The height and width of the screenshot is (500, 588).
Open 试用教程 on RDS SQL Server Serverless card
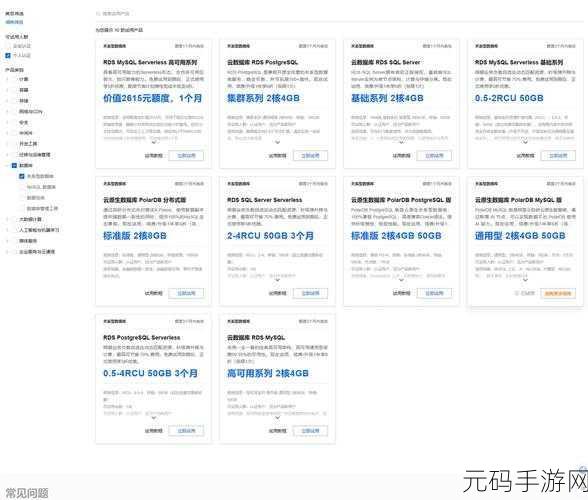click(278, 293)
